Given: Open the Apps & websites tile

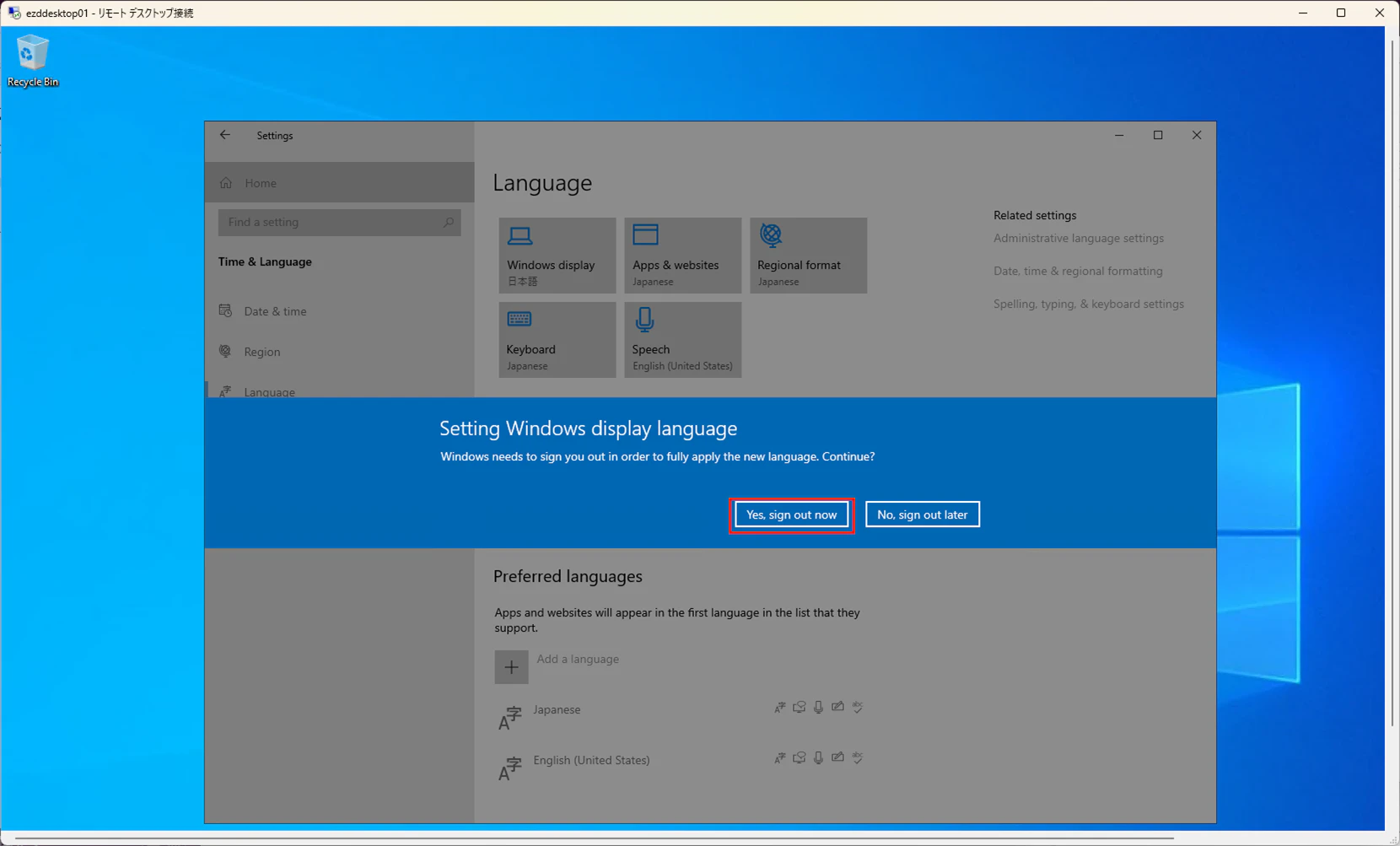Looking at the screenshot, I should [683, 256].
